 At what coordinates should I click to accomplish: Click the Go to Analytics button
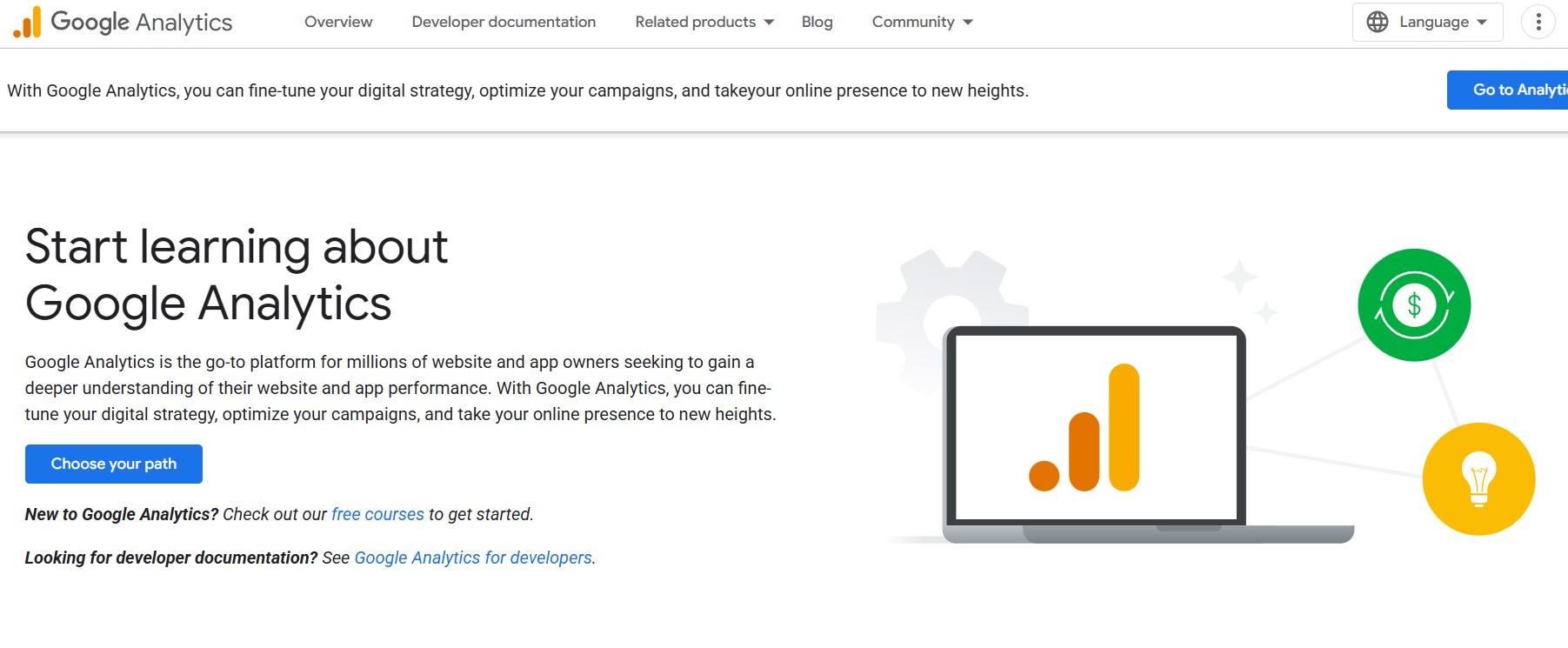point(1508,90)
